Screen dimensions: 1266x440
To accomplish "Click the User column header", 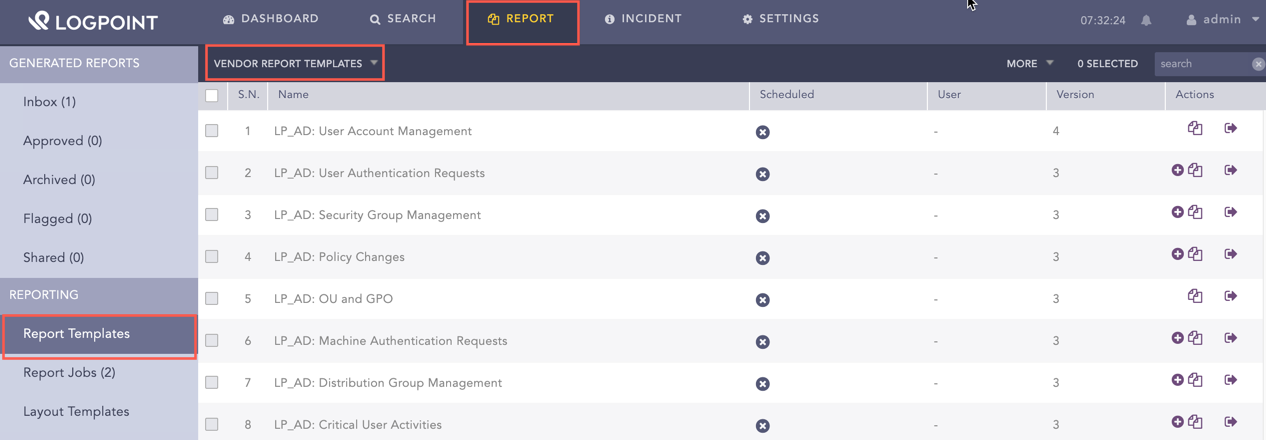I will click(949, 95).
